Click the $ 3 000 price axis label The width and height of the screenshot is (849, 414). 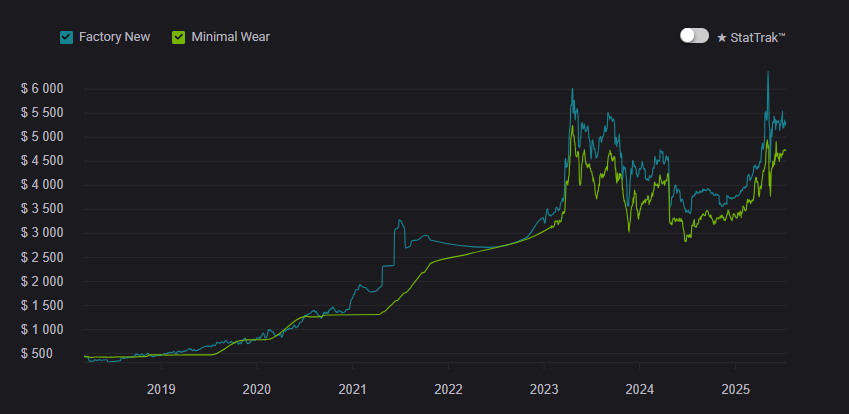point(42,233)
